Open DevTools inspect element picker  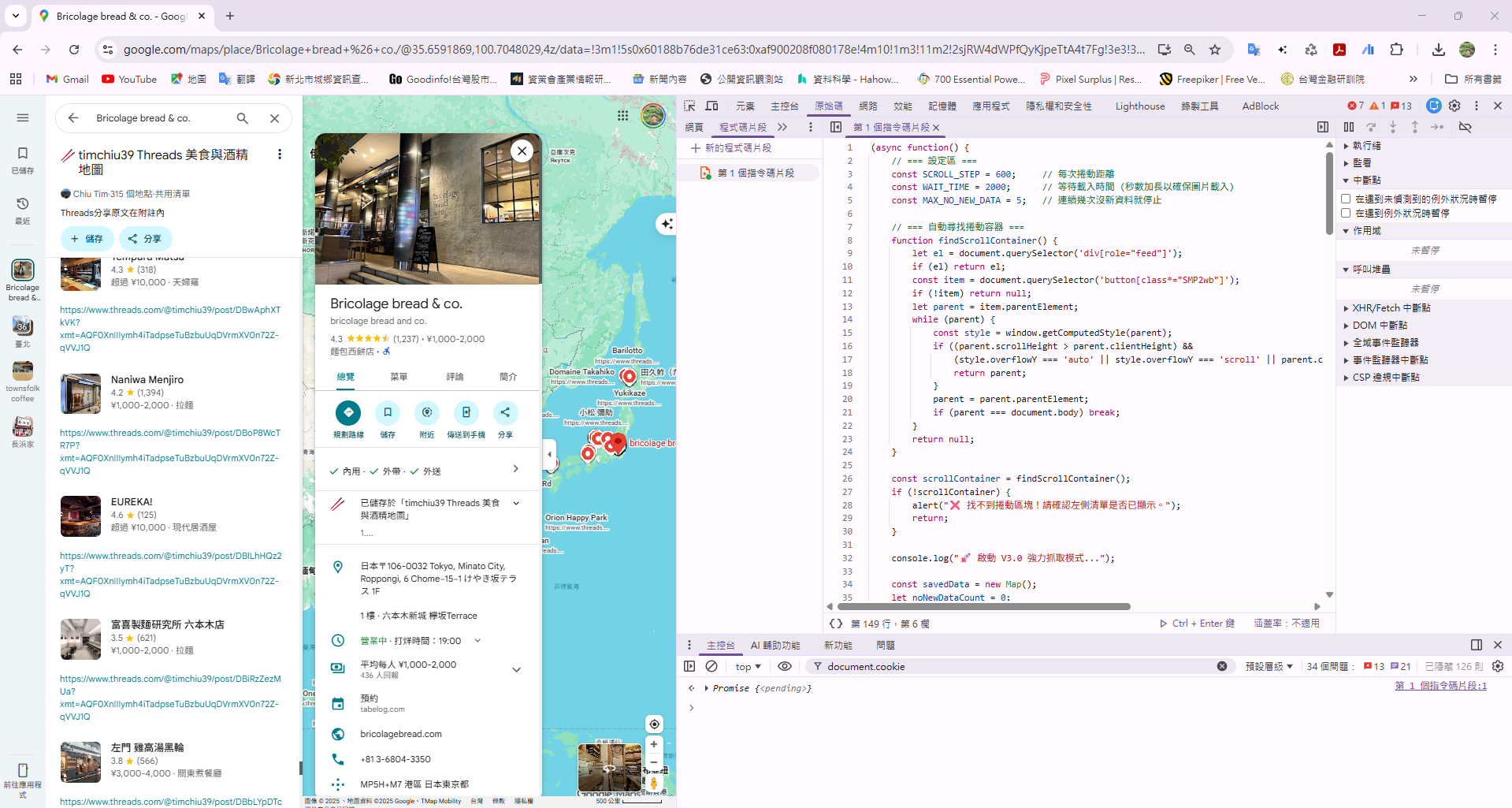[689, 106]
